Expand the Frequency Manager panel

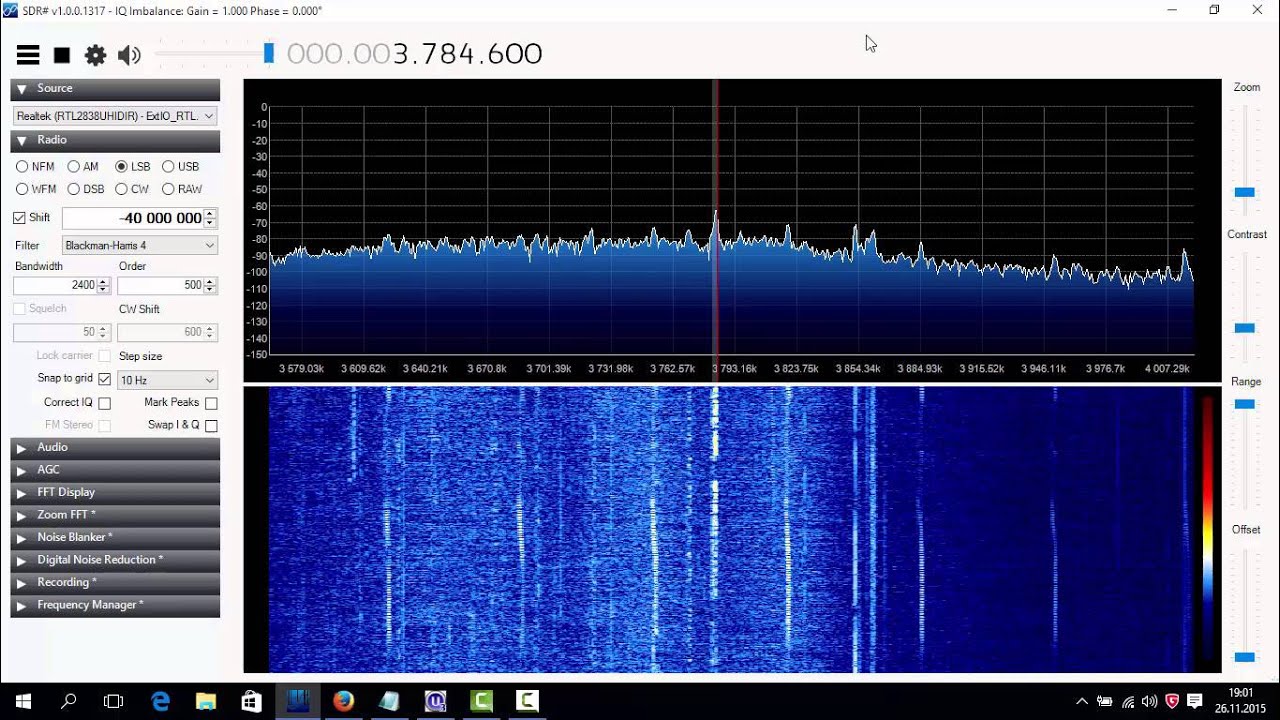[115, 605]
